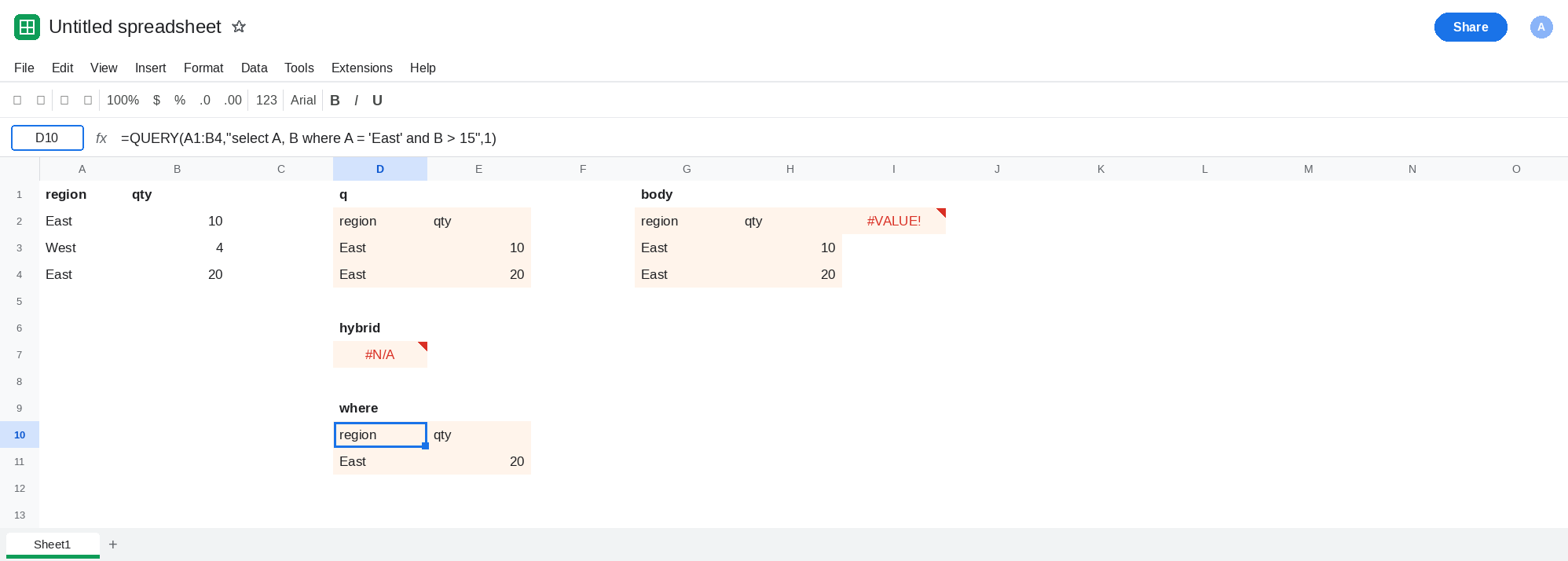Decrease decimal places with .0 button
Screen dimensions: 1568x561
click(x=205, y=101)
